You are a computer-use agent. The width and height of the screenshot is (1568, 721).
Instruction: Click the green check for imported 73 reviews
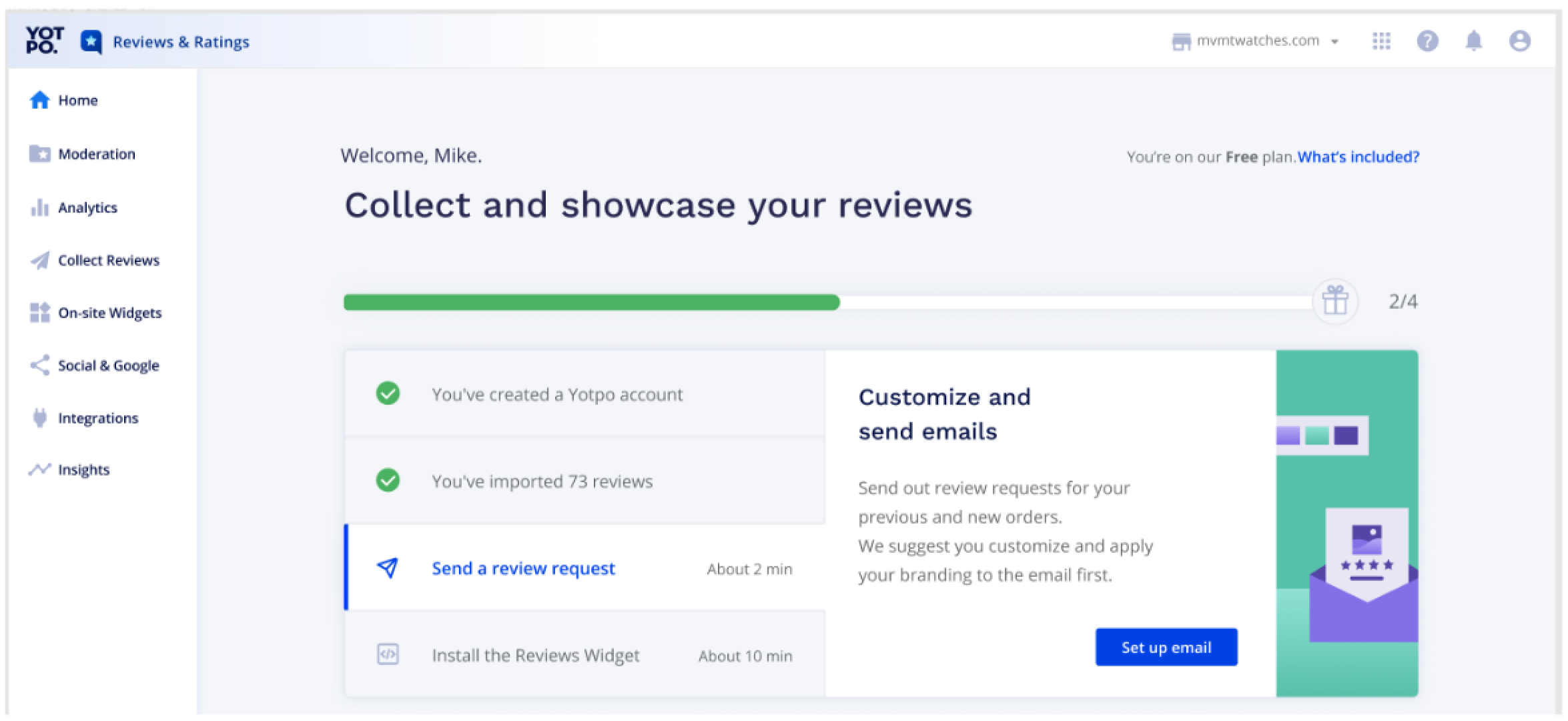point(388,480)
